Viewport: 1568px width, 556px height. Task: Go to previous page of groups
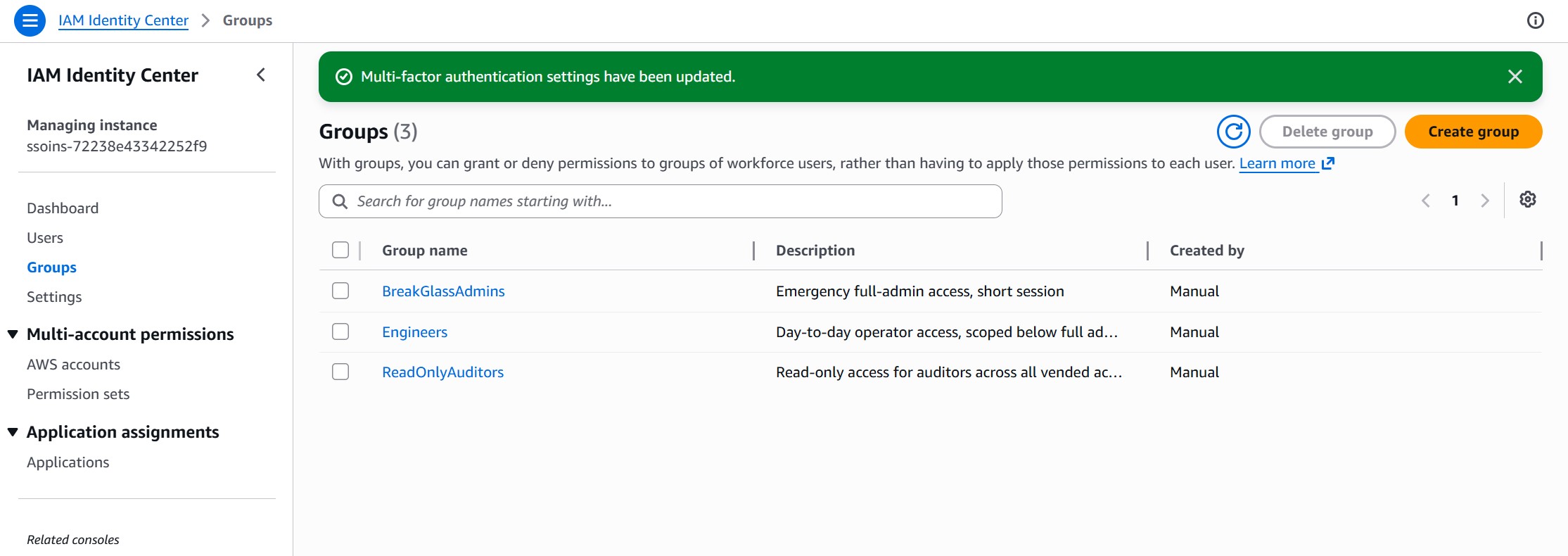coord(1426,201)
